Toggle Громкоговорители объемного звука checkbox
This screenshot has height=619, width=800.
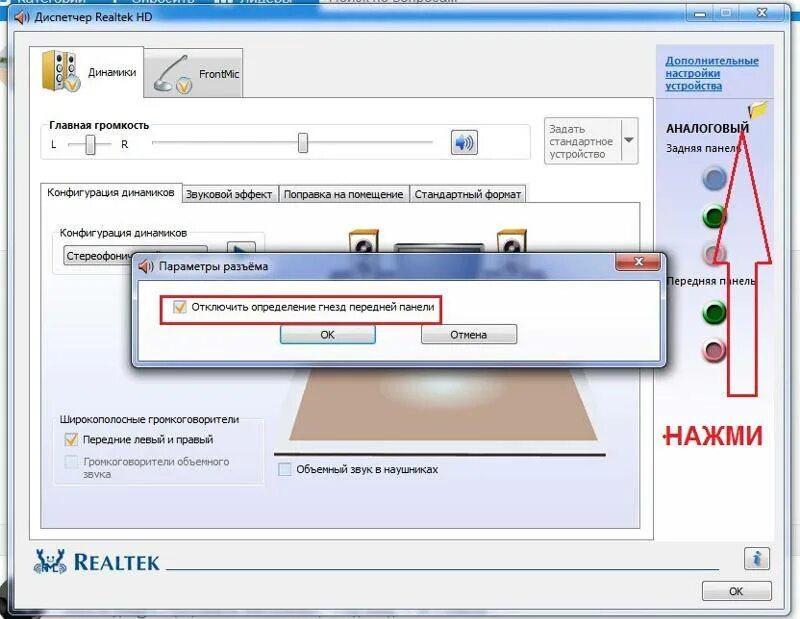[71, 462]
